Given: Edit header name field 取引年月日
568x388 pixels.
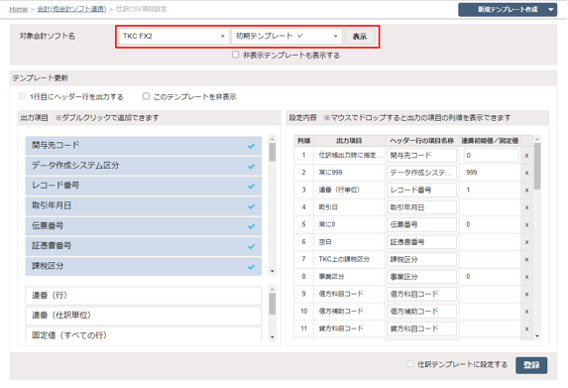Looking at the screenshot, I should click(422, 208).
